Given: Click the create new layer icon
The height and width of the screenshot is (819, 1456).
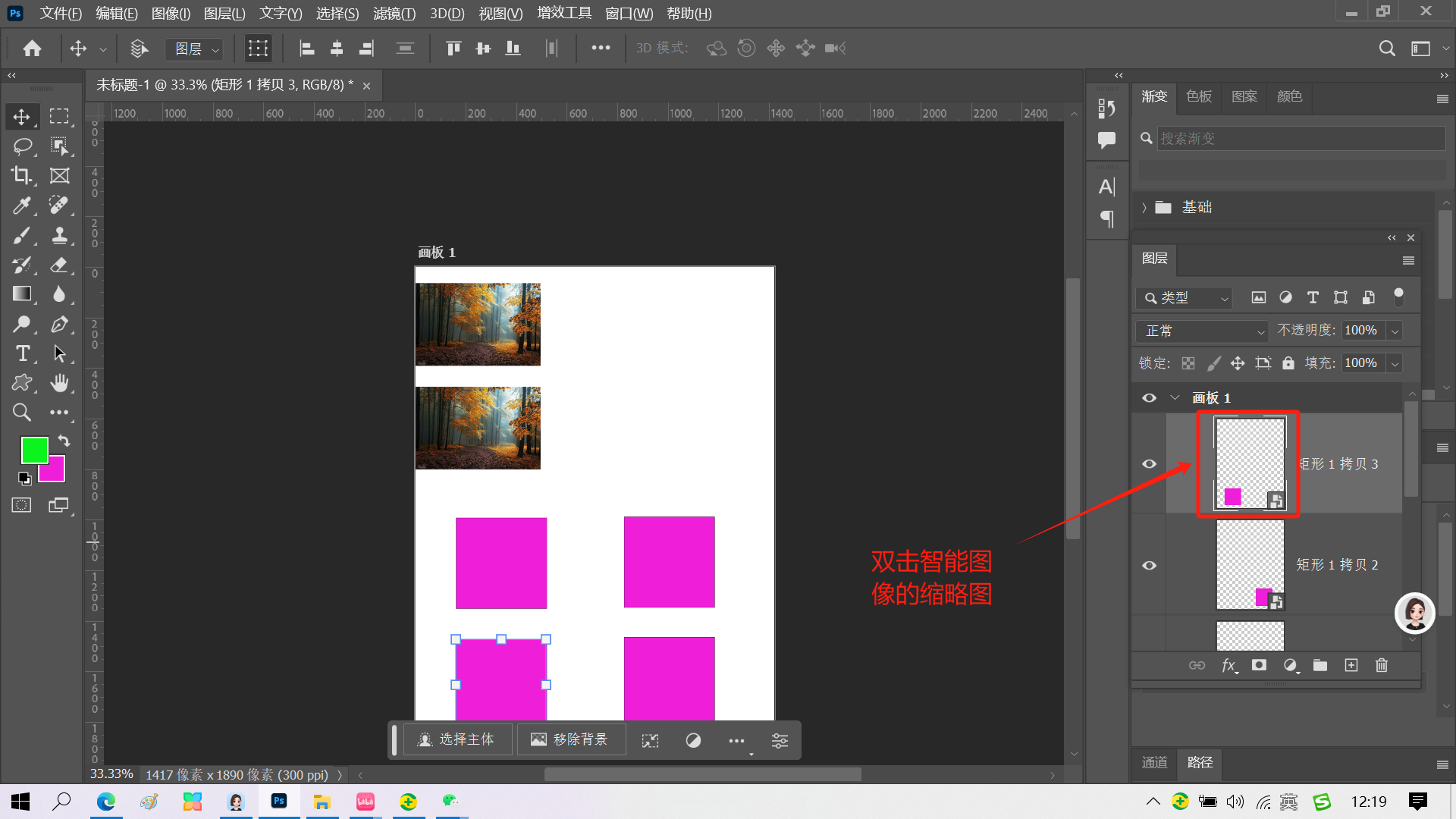Looking at the screenshot, I should coord(1351,665).
